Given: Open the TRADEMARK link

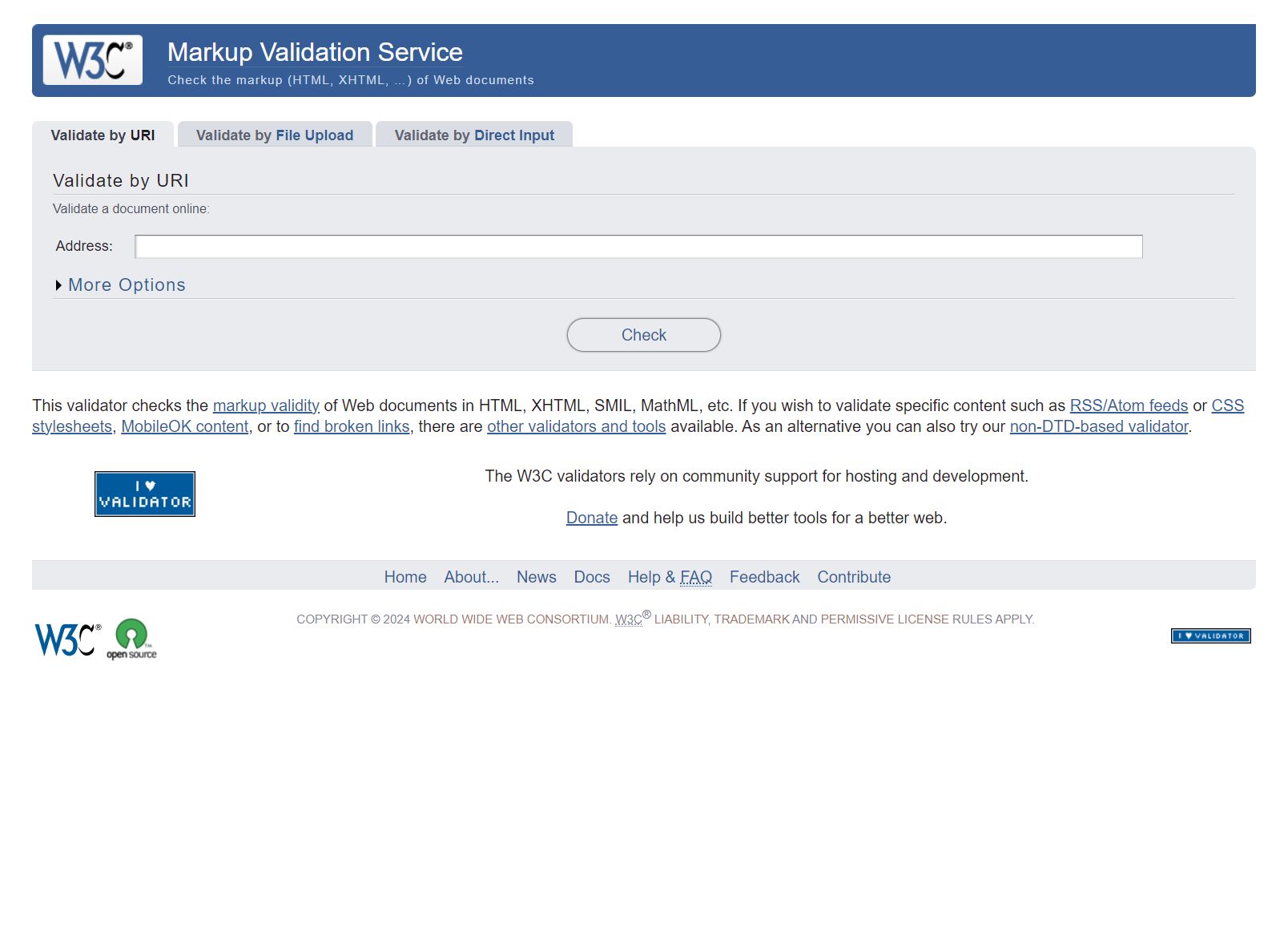Looking at the screenshot, I should pyautogui.click(x=751, y=619).
